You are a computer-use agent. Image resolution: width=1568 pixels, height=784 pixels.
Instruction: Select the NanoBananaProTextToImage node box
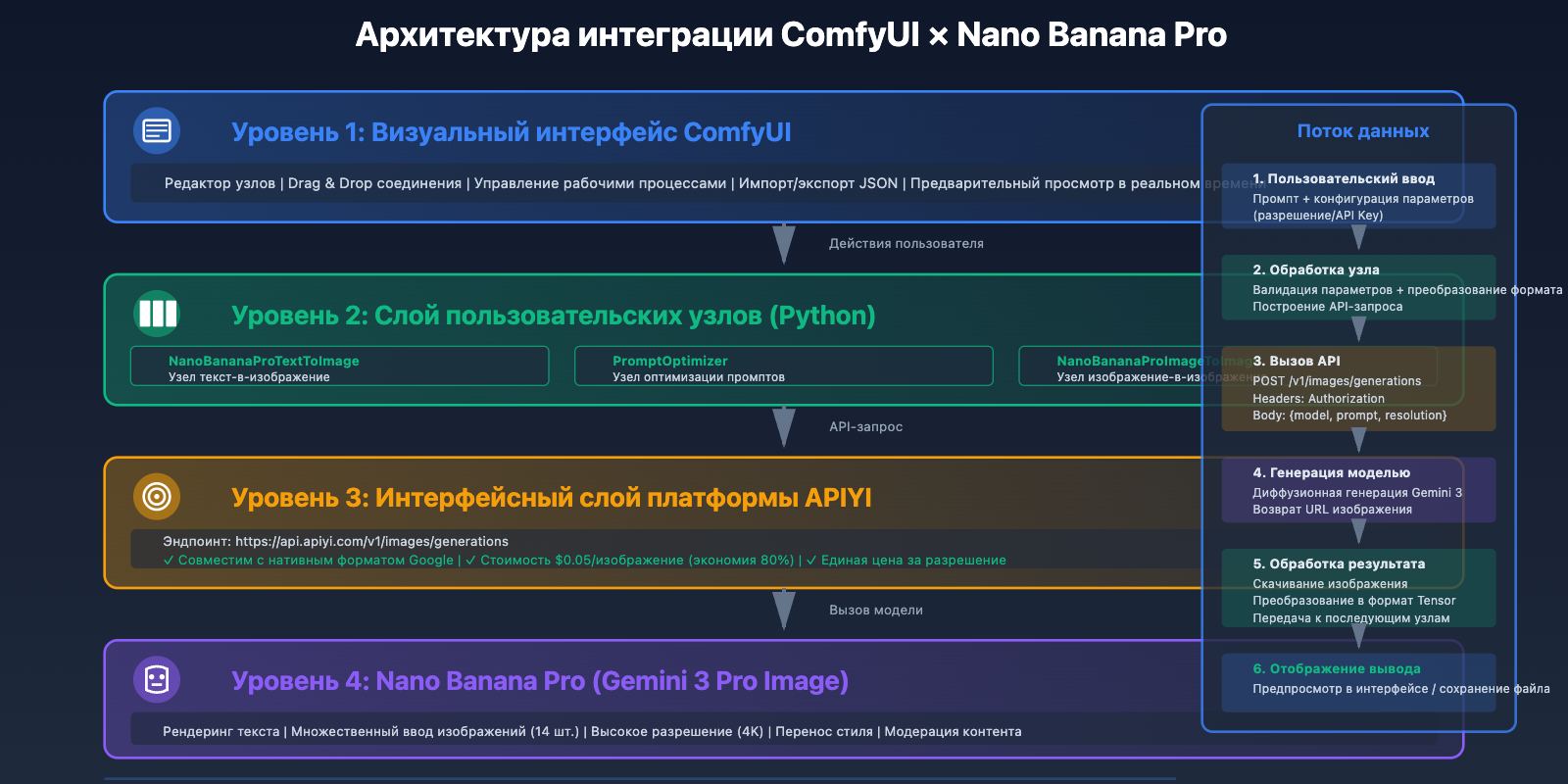[340, 366]
